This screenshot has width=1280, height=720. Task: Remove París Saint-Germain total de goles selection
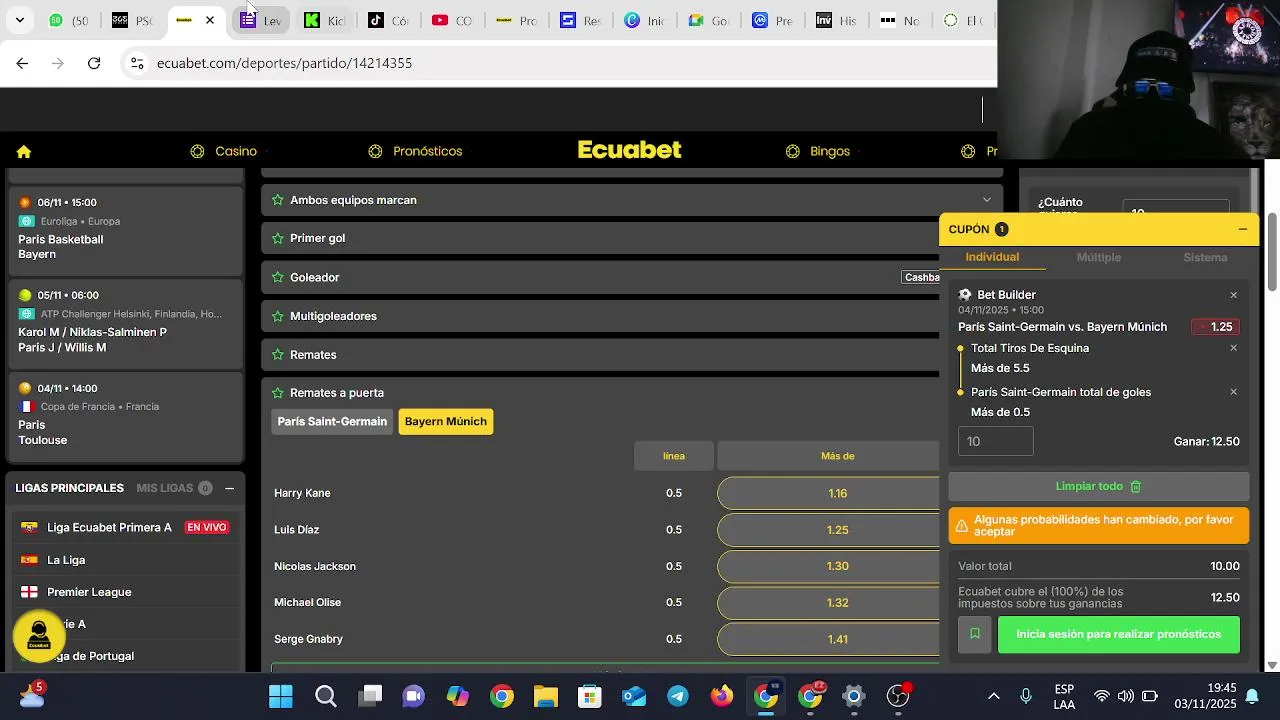coord(1233,392)
